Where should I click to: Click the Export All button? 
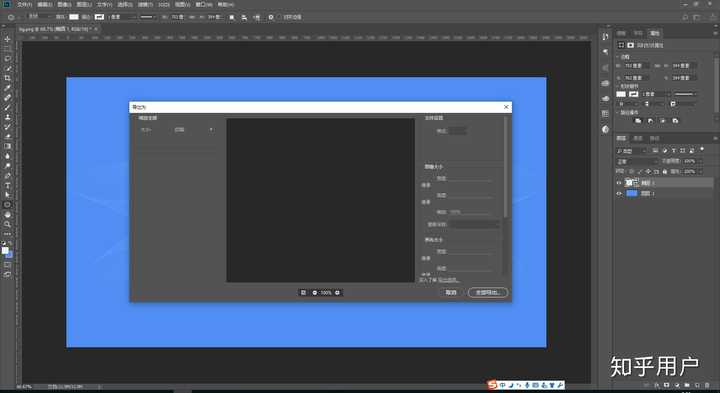click(488, 292)
